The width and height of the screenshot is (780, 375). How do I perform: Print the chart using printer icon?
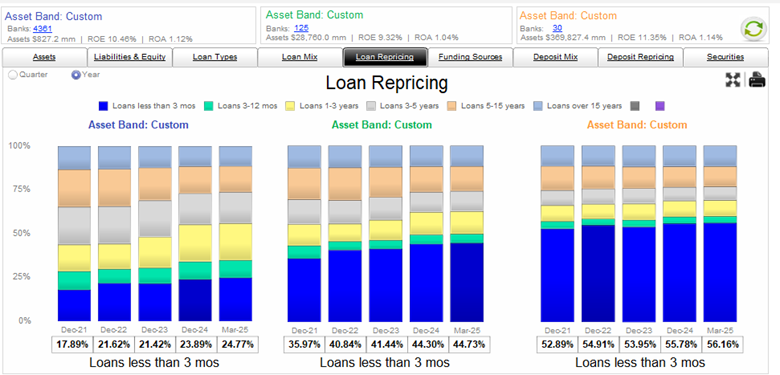click(x=757, y=80)
